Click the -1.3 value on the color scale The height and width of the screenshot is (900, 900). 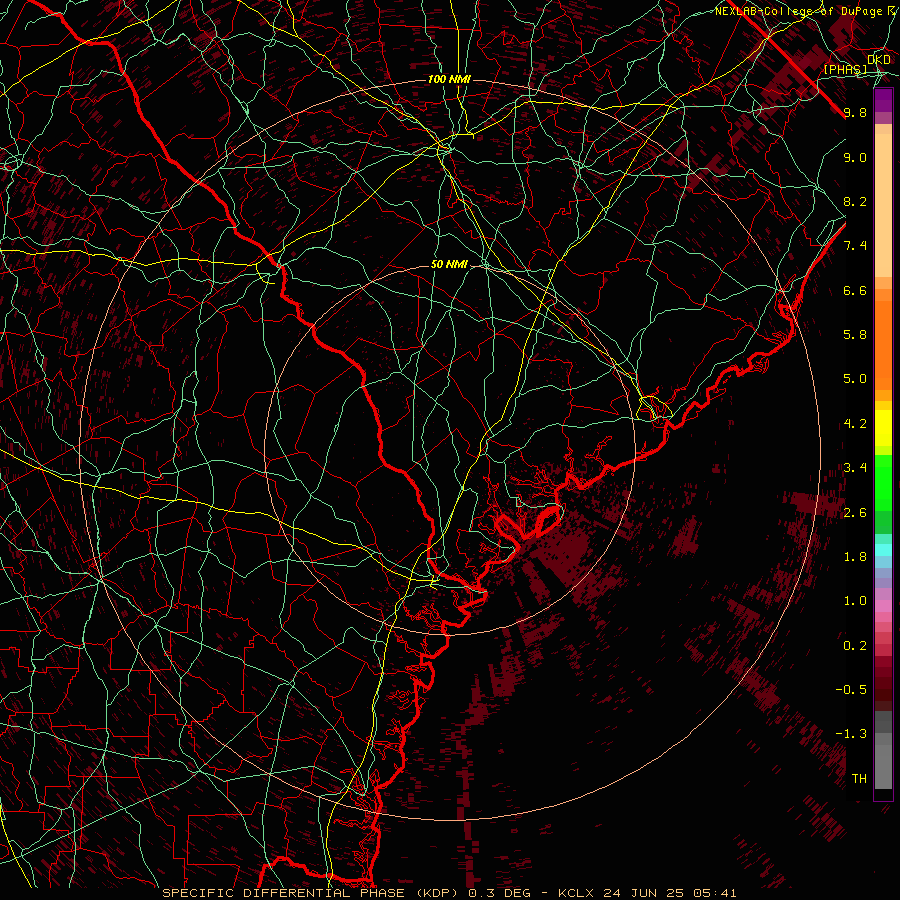(x=851, y=734)
